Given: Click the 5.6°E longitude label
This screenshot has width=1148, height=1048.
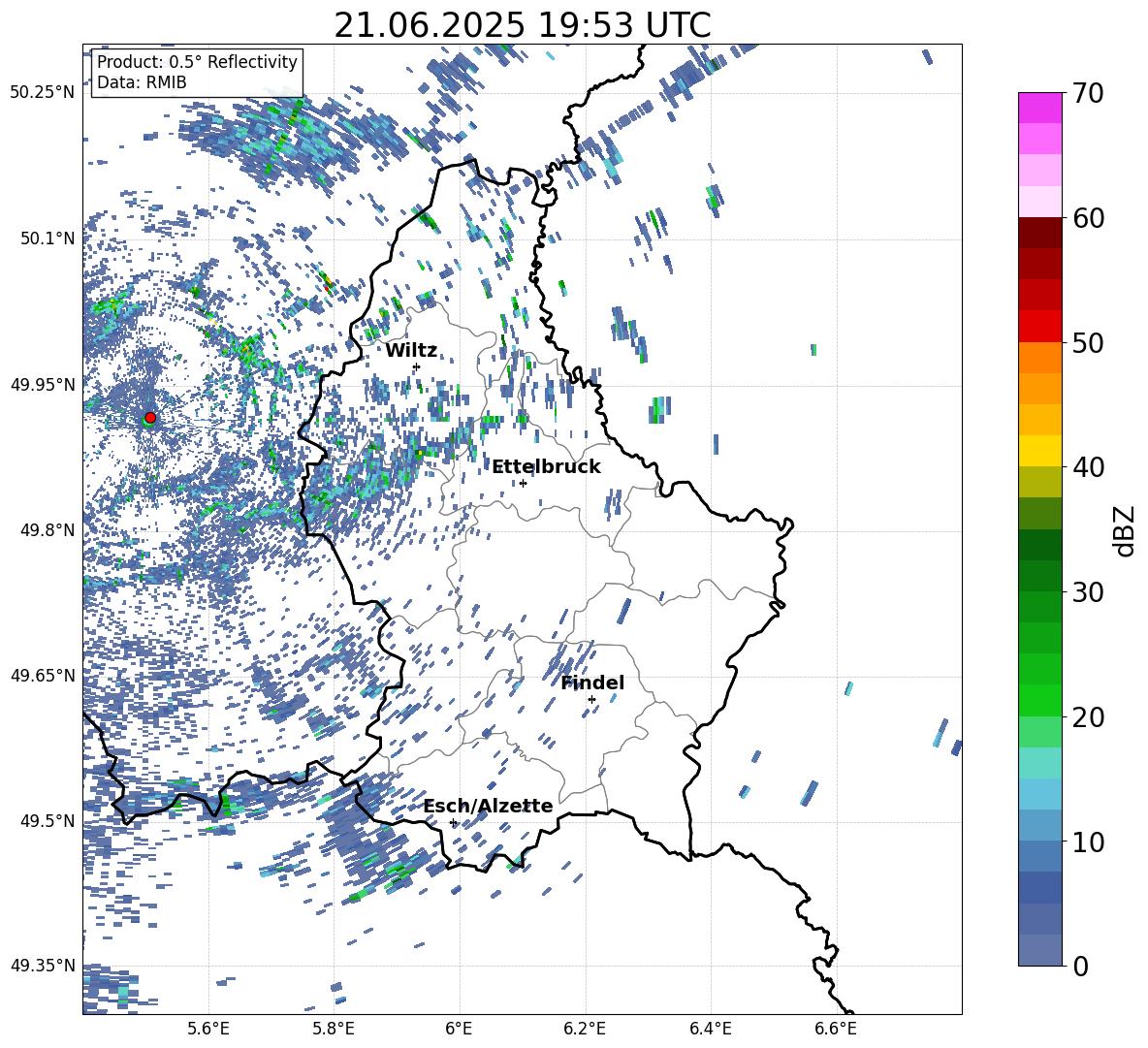Looking at the screenshot, I should [x=208, y=1029].
